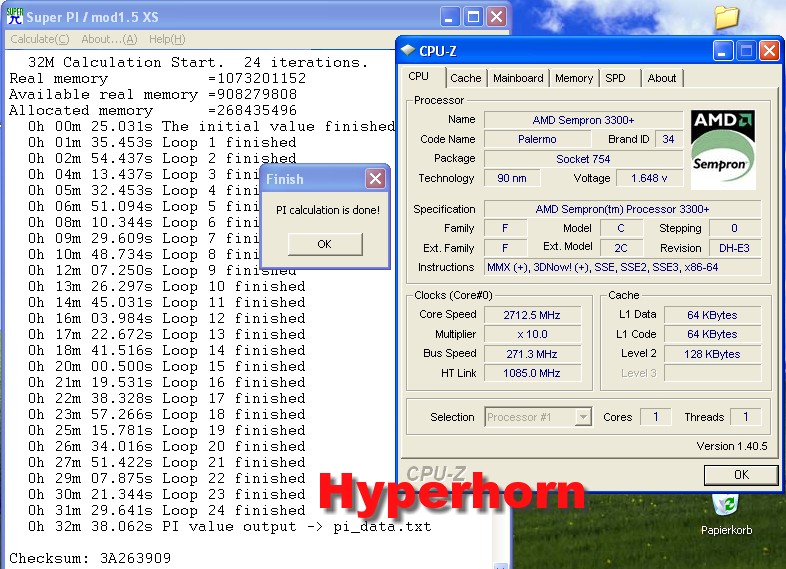
Task: Click the 'PI value output -> pi_data.txt' line
Action: 230,526
